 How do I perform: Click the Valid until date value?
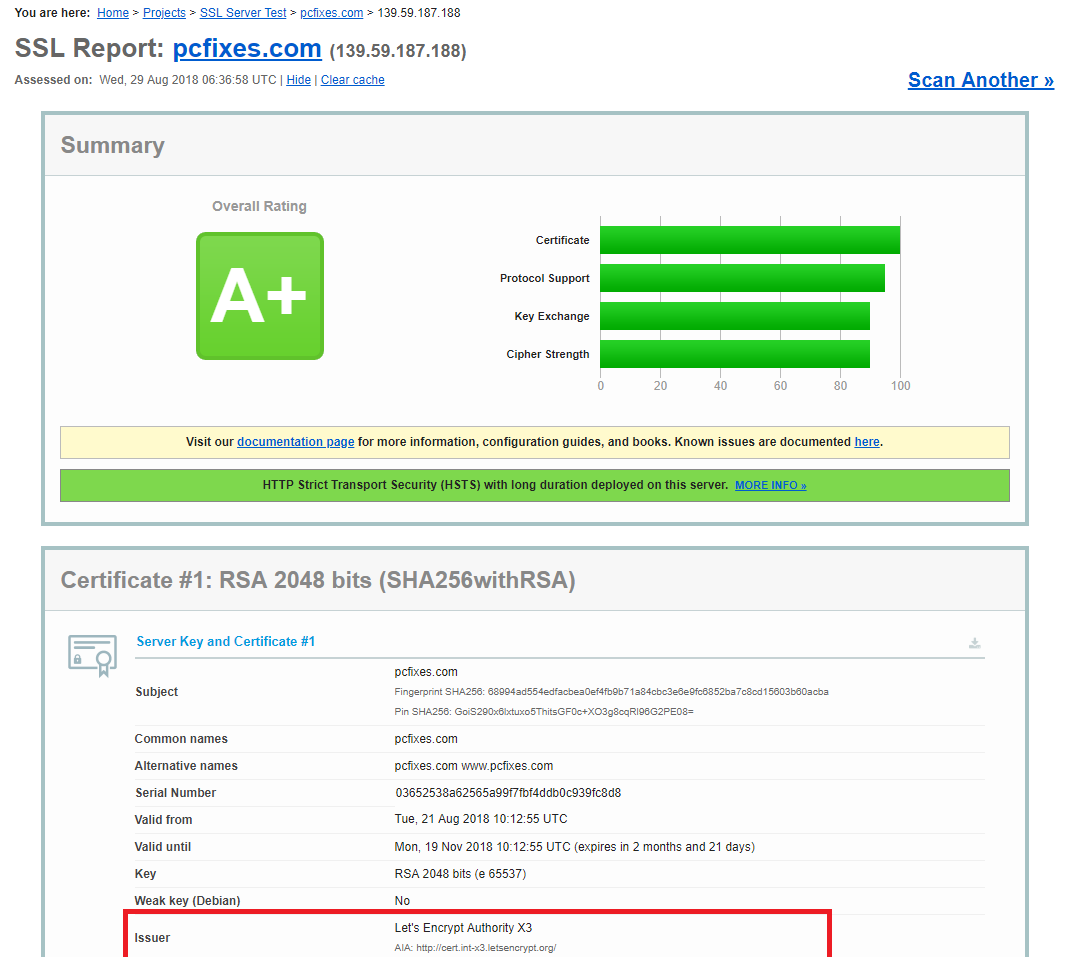pyautogui.click(x=574, y=847)
